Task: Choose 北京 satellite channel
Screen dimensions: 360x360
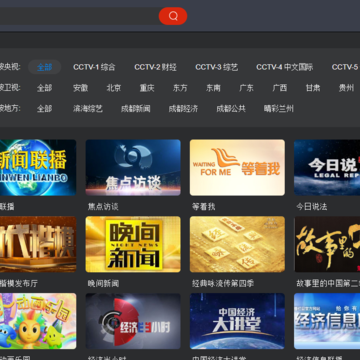Action: 114,88
